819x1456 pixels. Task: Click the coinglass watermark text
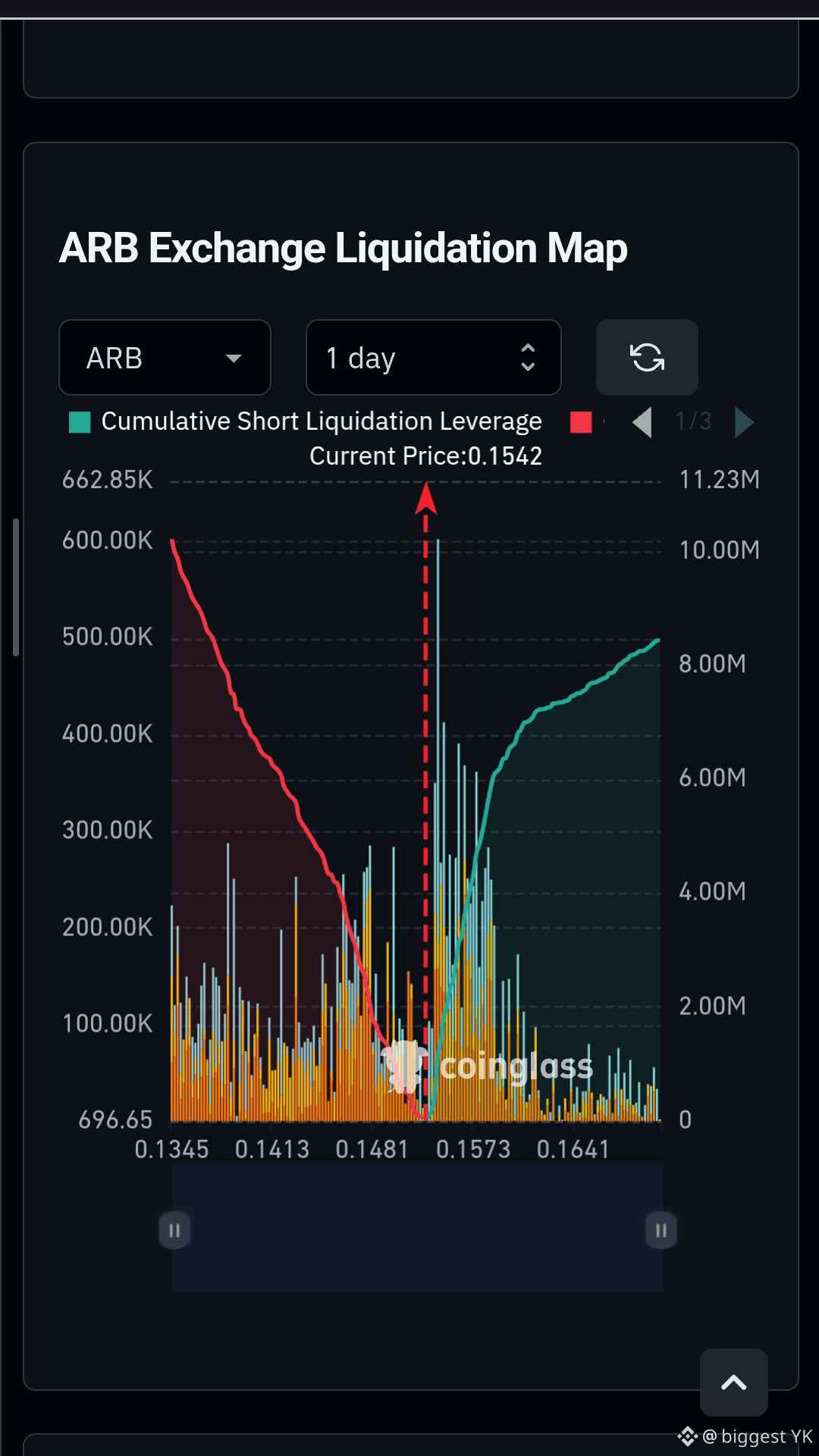(516, 1066)
